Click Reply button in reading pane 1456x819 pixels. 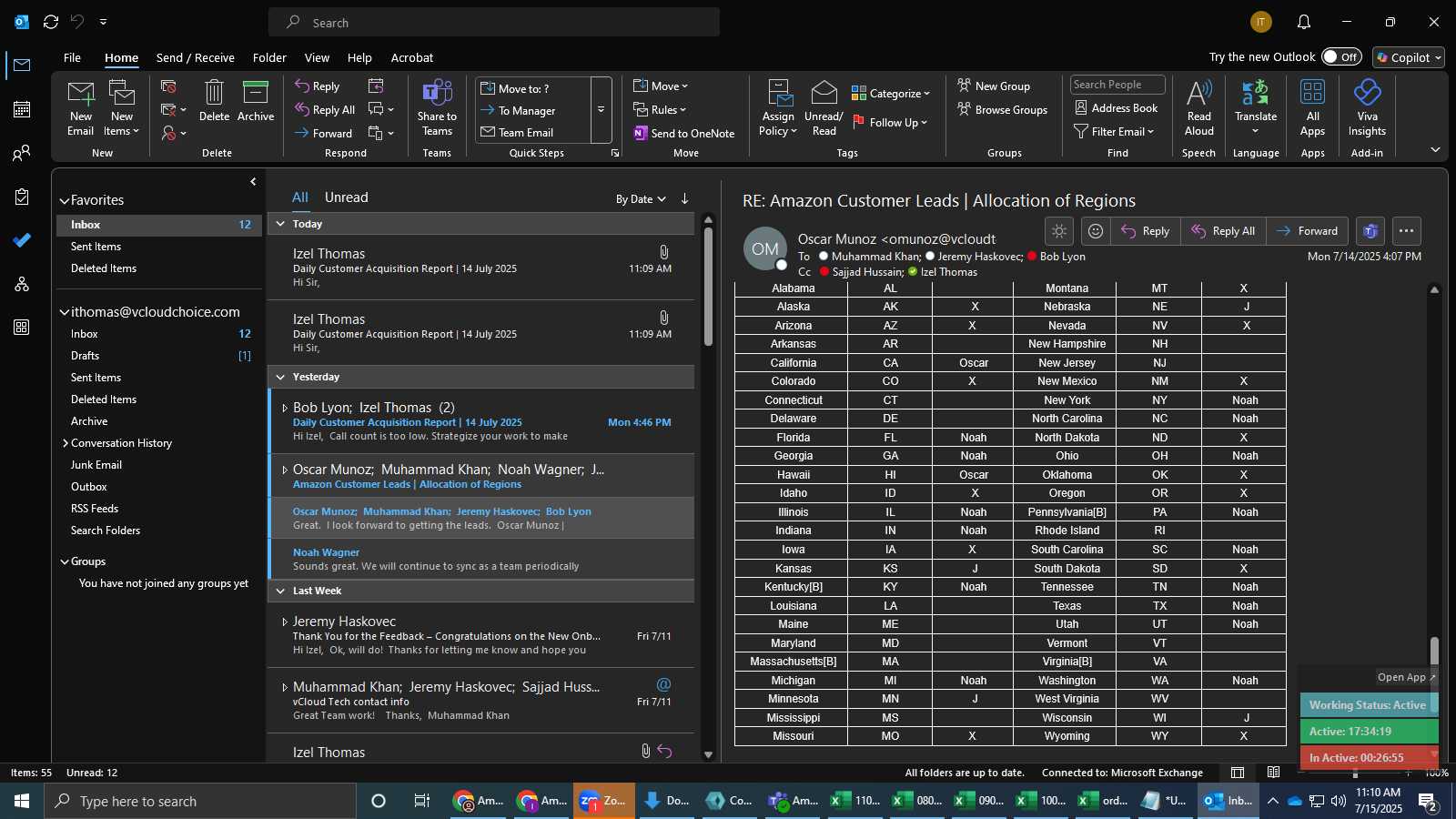tap(1146, 231)
